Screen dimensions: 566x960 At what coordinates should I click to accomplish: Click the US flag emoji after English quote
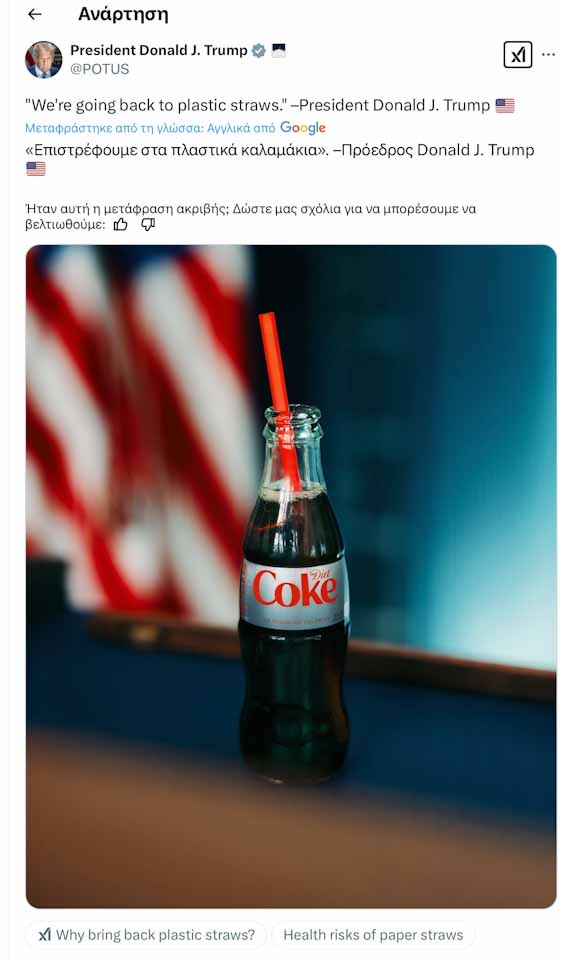click(x=505, y=106)
